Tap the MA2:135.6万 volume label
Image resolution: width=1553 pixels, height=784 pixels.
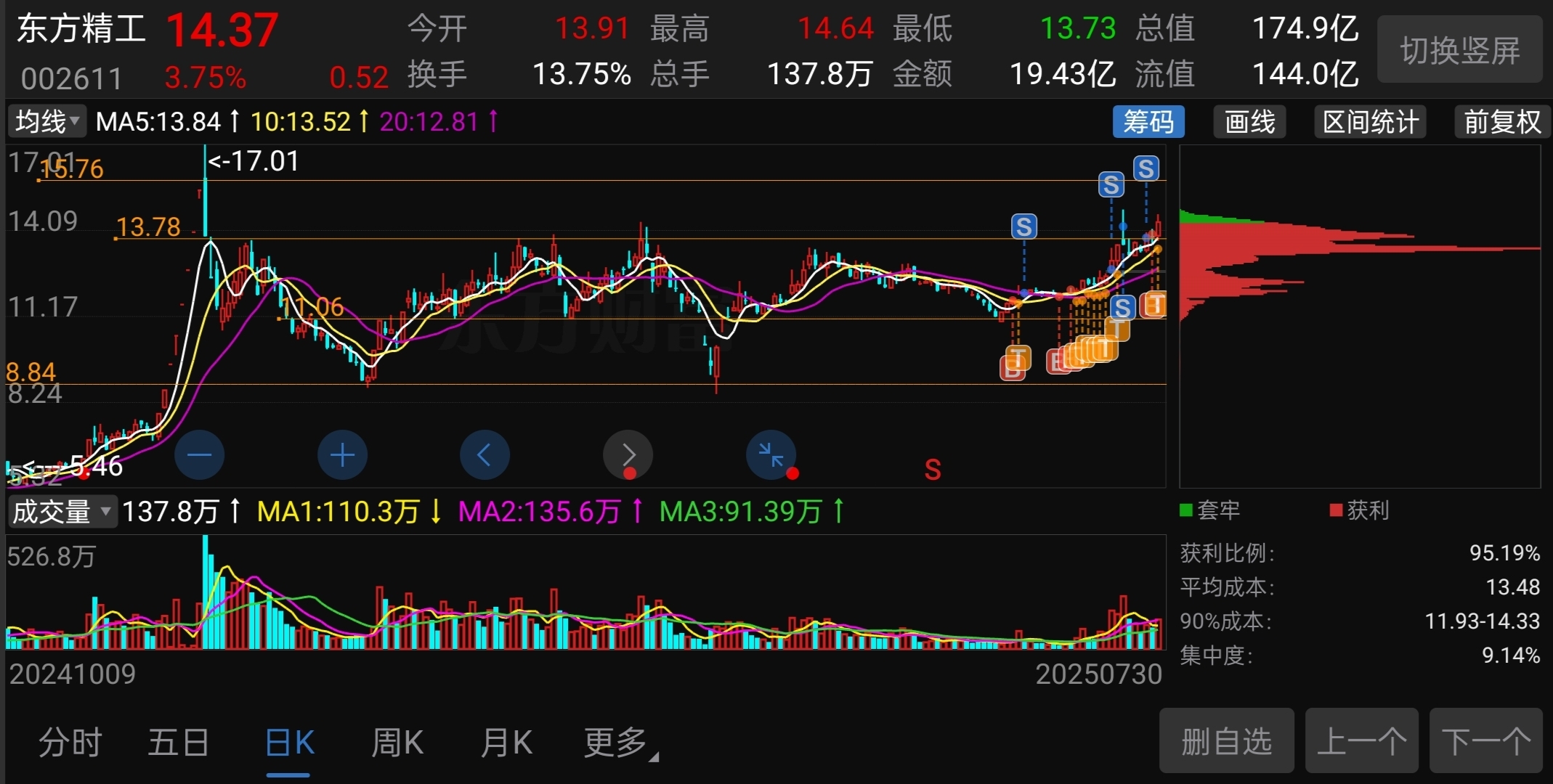(551, 512)
